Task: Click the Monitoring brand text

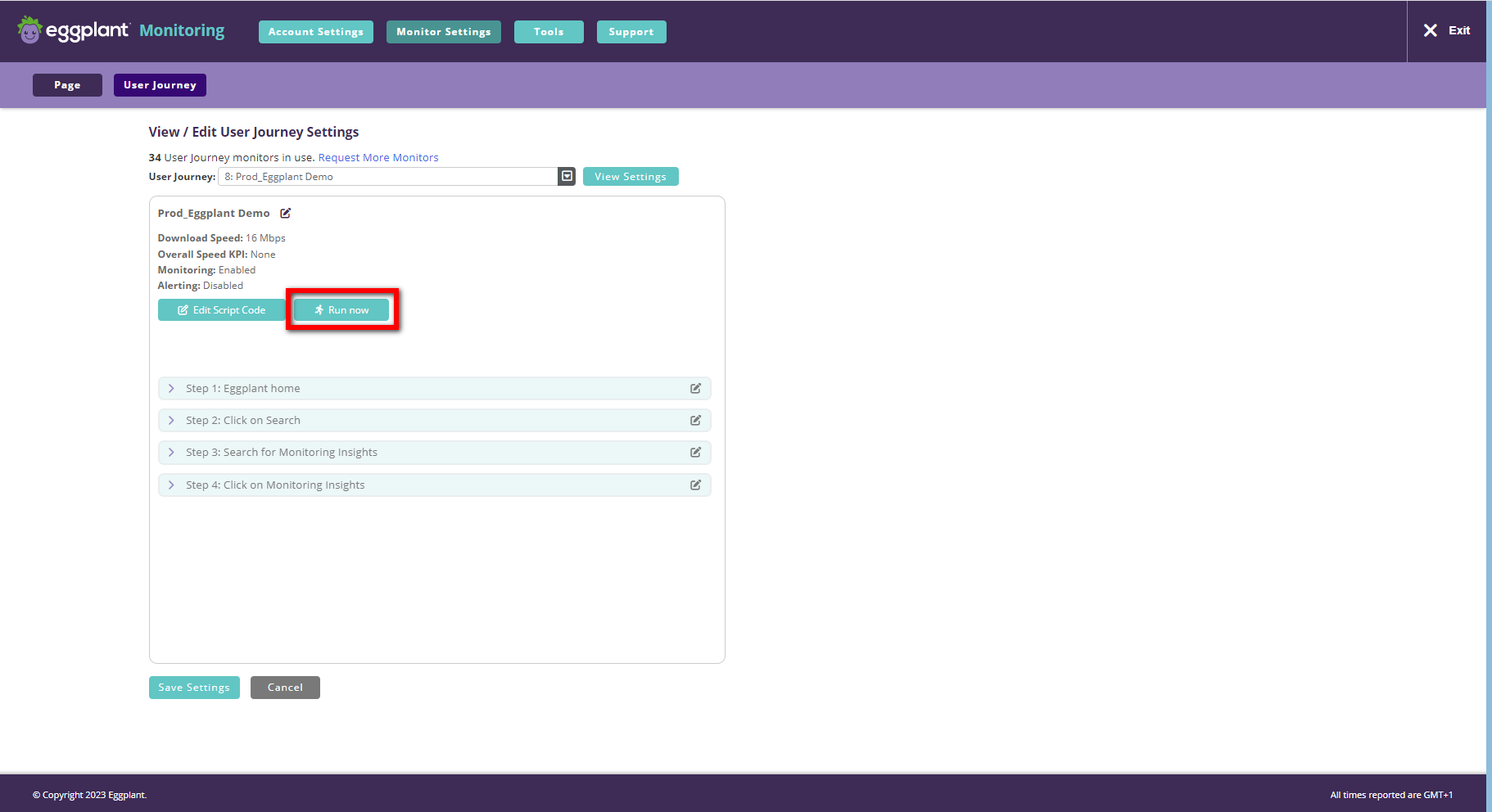Action: click(x=182, y=30)
